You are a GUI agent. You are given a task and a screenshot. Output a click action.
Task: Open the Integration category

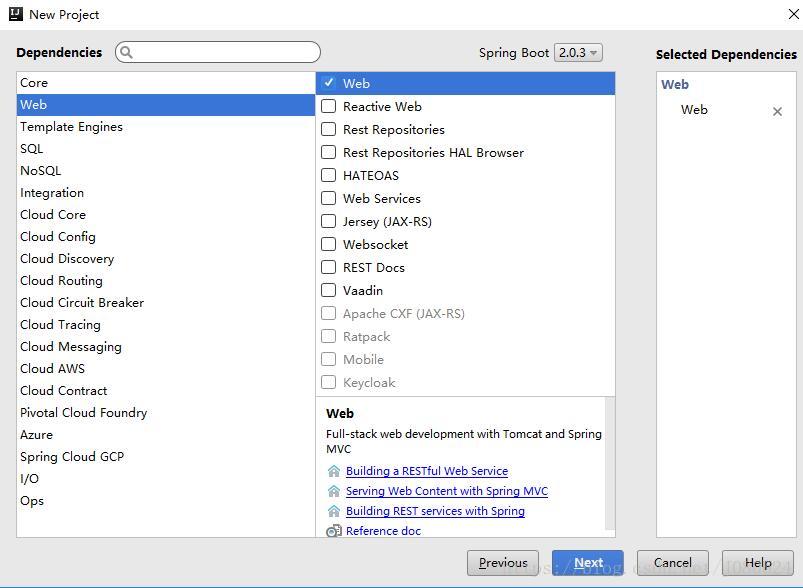(x=165, y=193)
